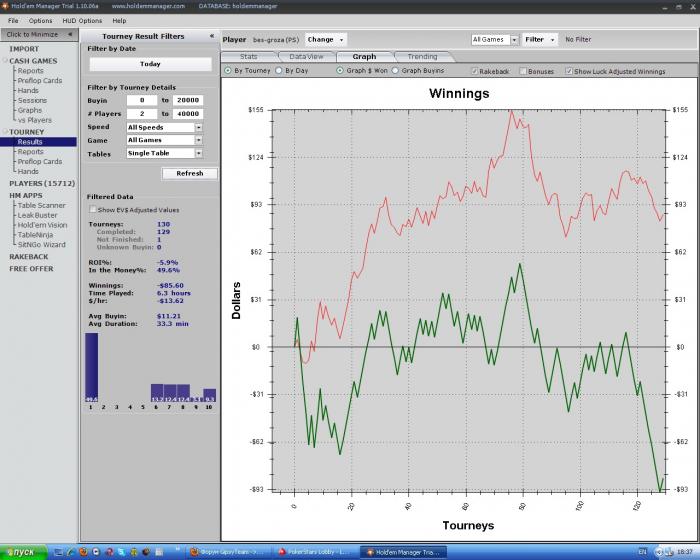Click the 10th place finish histogram bar
The image size is (700, 560).
(209, 395)
